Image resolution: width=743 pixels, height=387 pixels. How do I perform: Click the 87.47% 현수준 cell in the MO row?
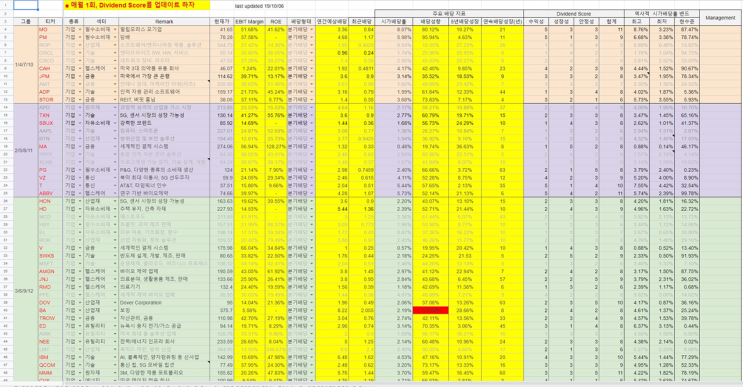(x=687, y=29)
